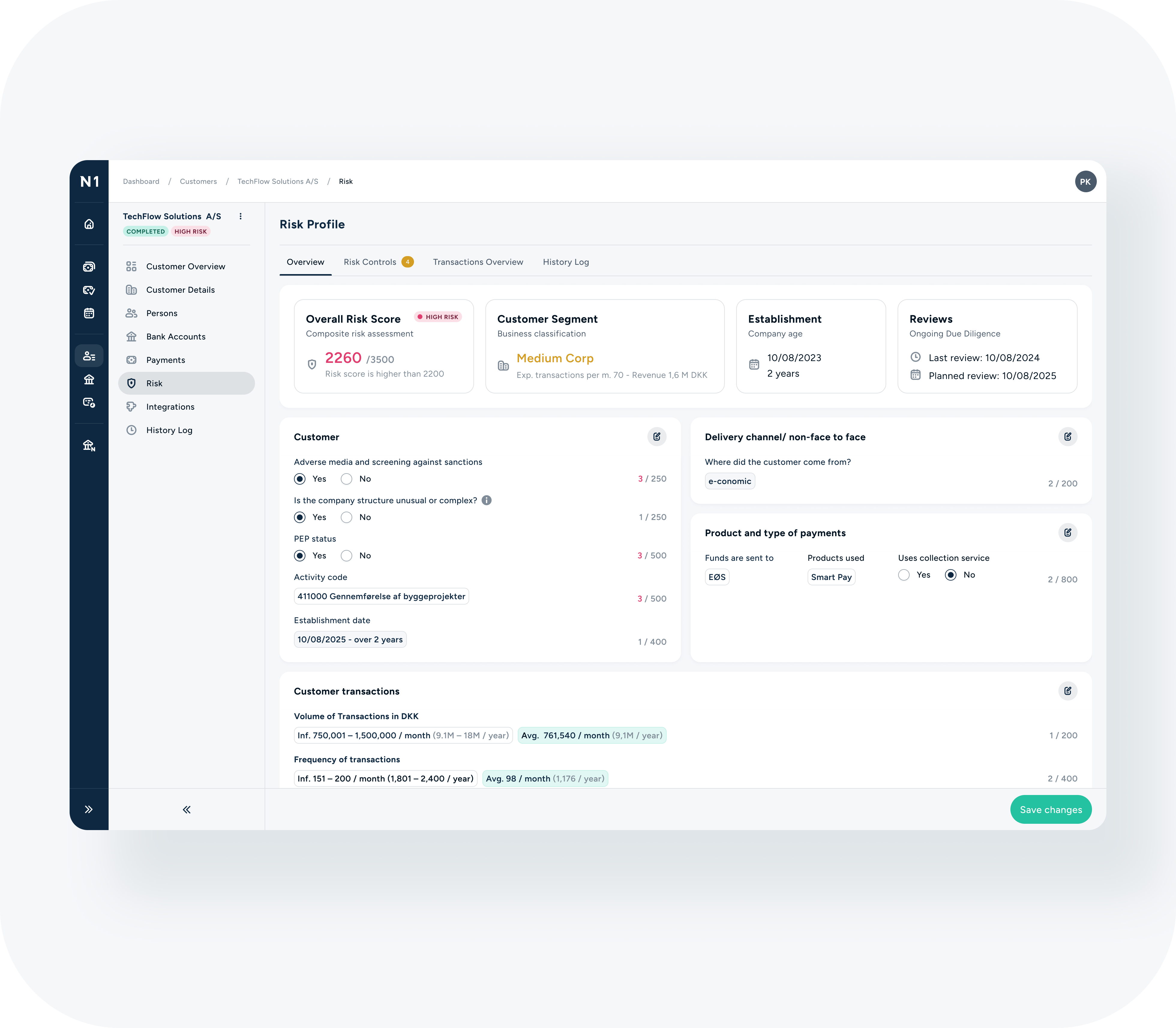1176x1028 pixels.
Task: Expand the dark main sidebar
Action: pyautogui.click(x=89, y=809)
